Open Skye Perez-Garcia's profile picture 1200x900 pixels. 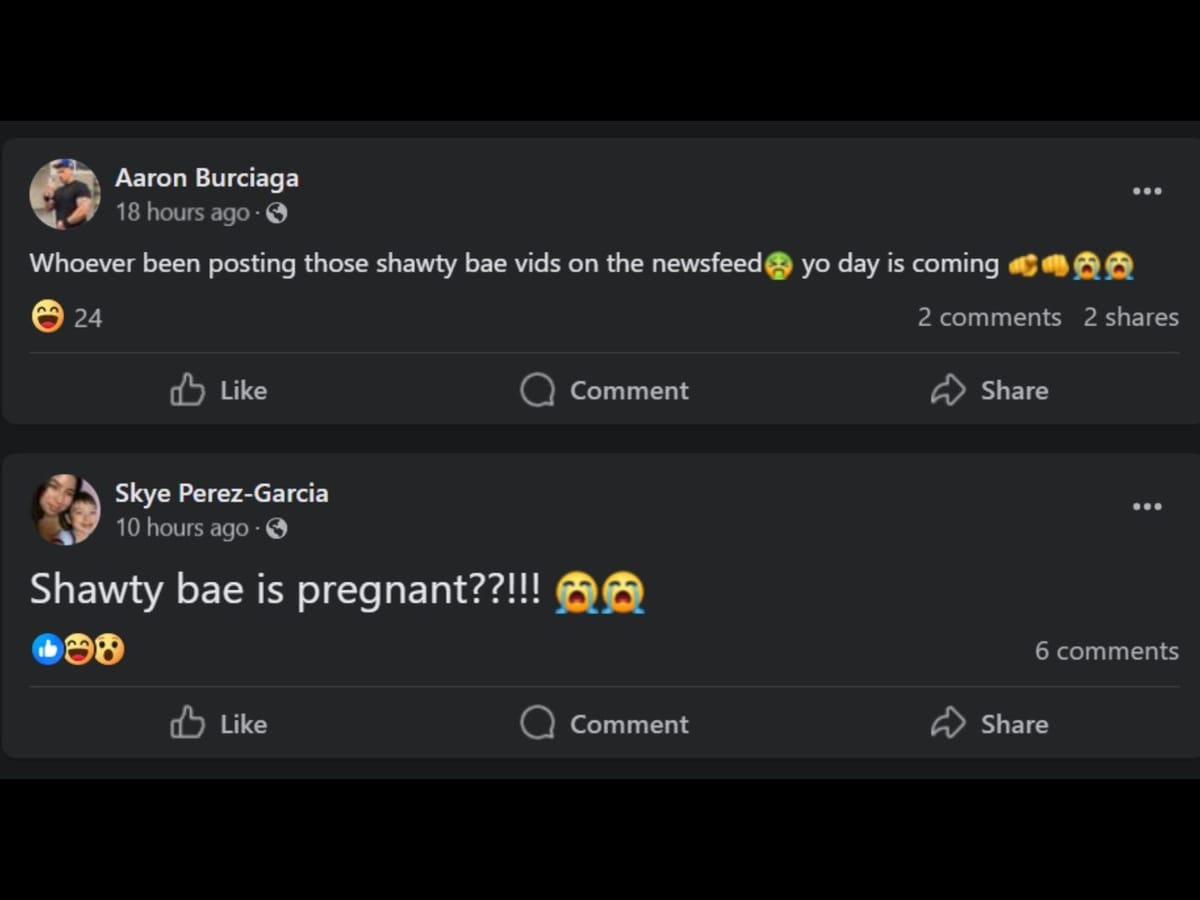click(65, 509)
